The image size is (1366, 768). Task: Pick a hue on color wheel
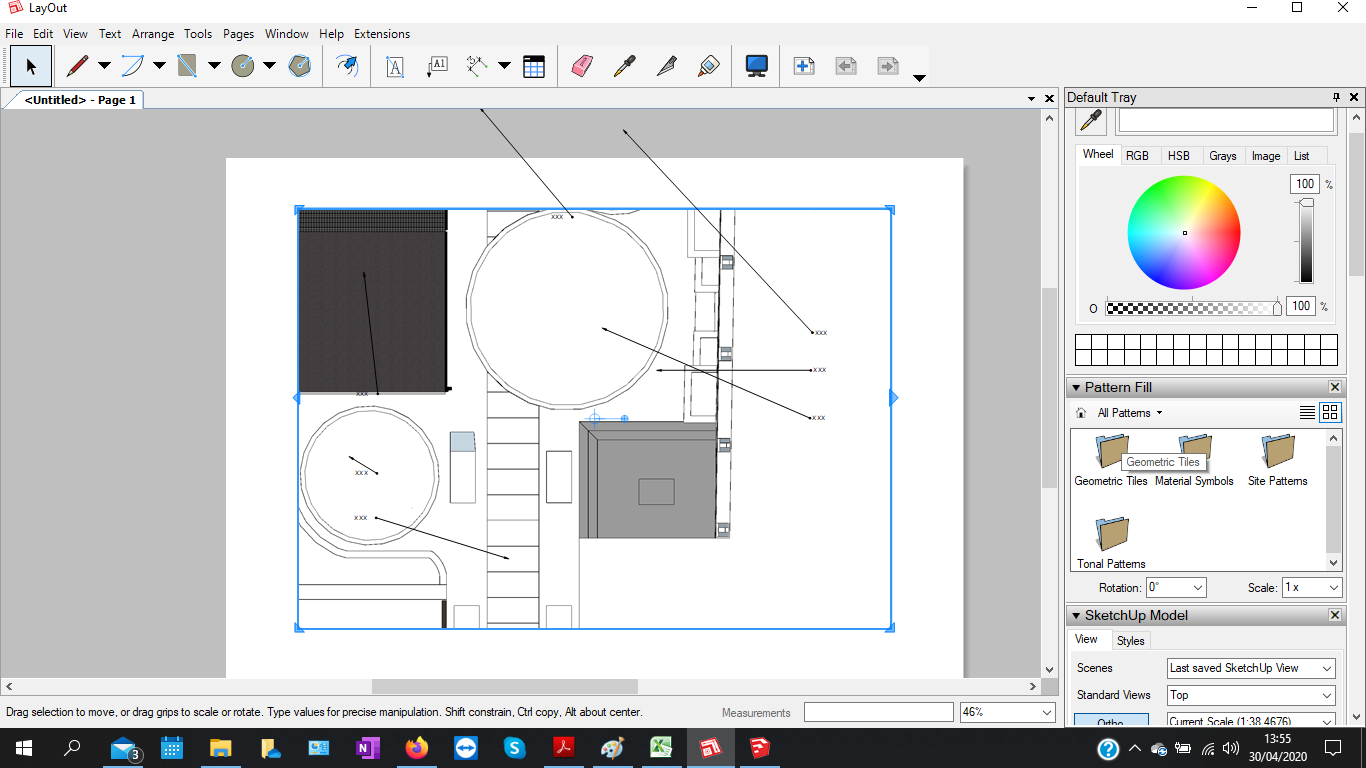point(1184,232)
